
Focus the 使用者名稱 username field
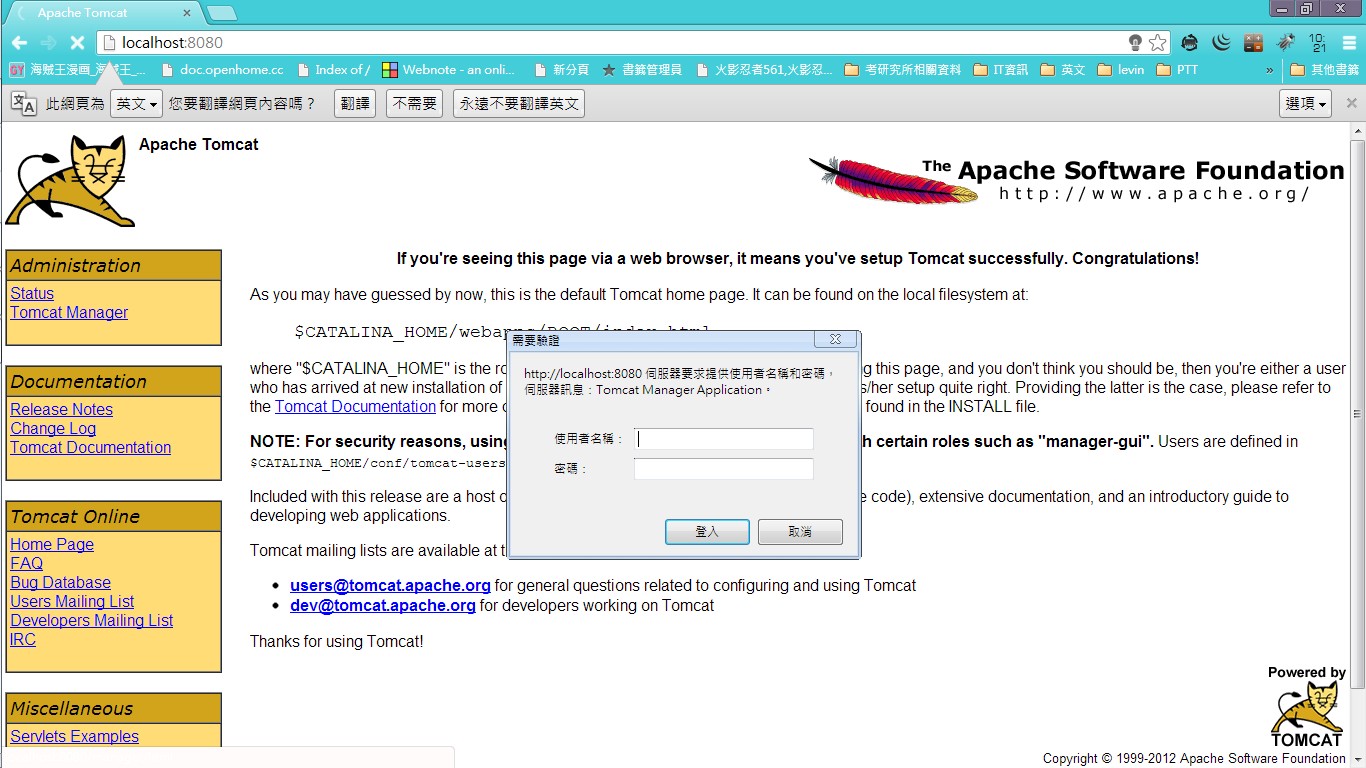click(724, 439)
